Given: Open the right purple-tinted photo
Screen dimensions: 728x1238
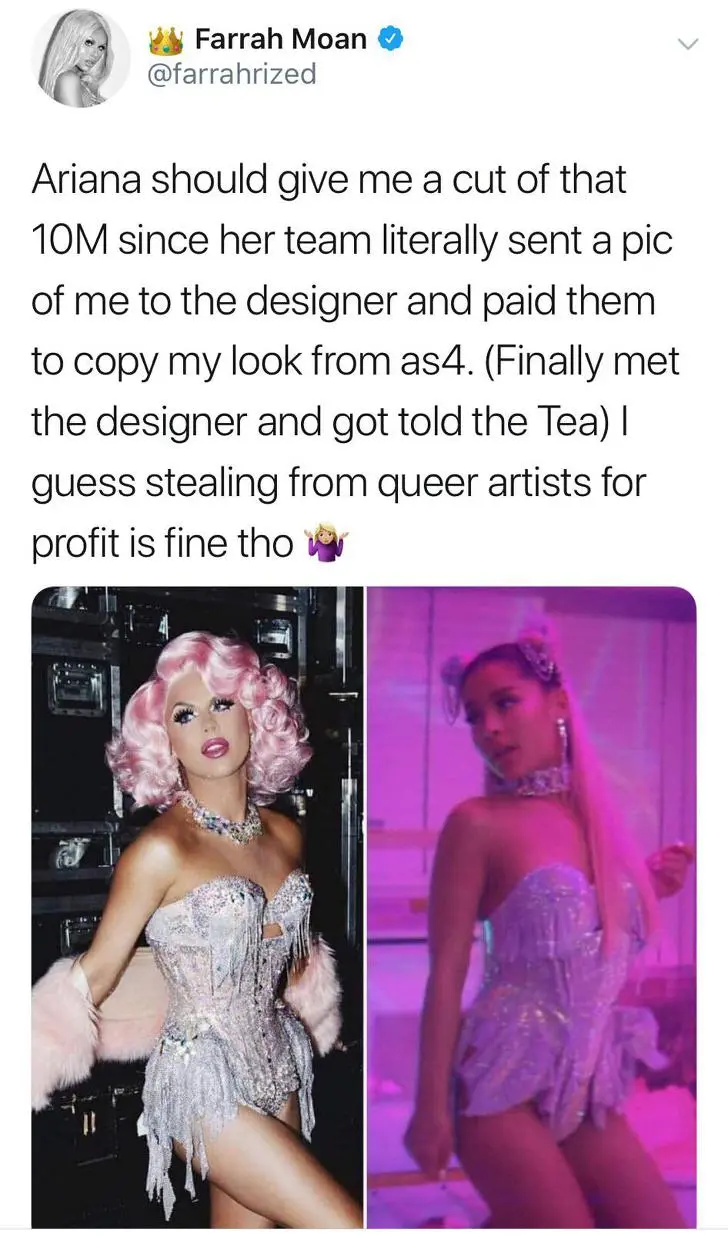Looking at the screenshot, I should (x=531, y=906).
